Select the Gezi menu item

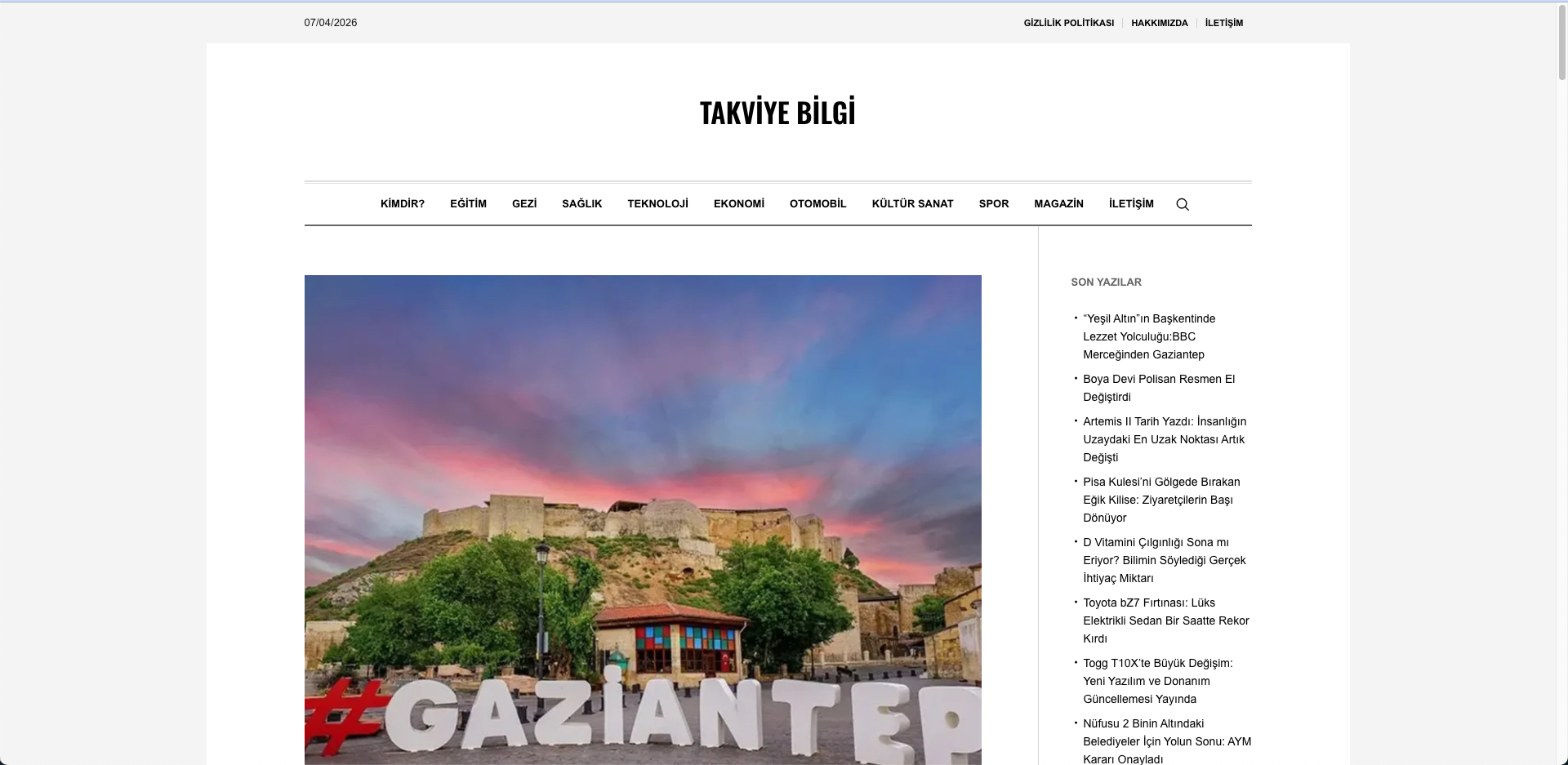[x=523, y=204]
